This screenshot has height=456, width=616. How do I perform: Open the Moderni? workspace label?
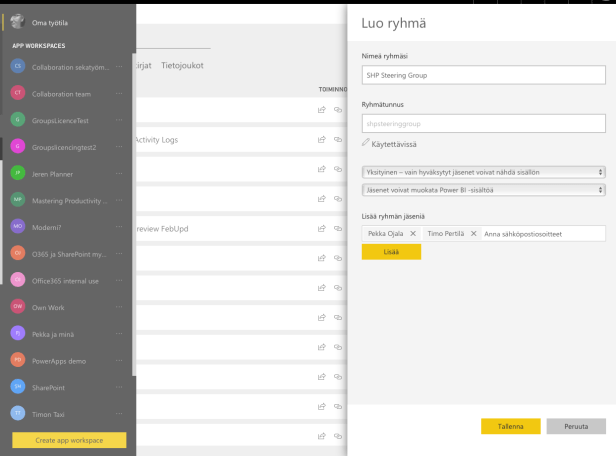tap(46, 227)
